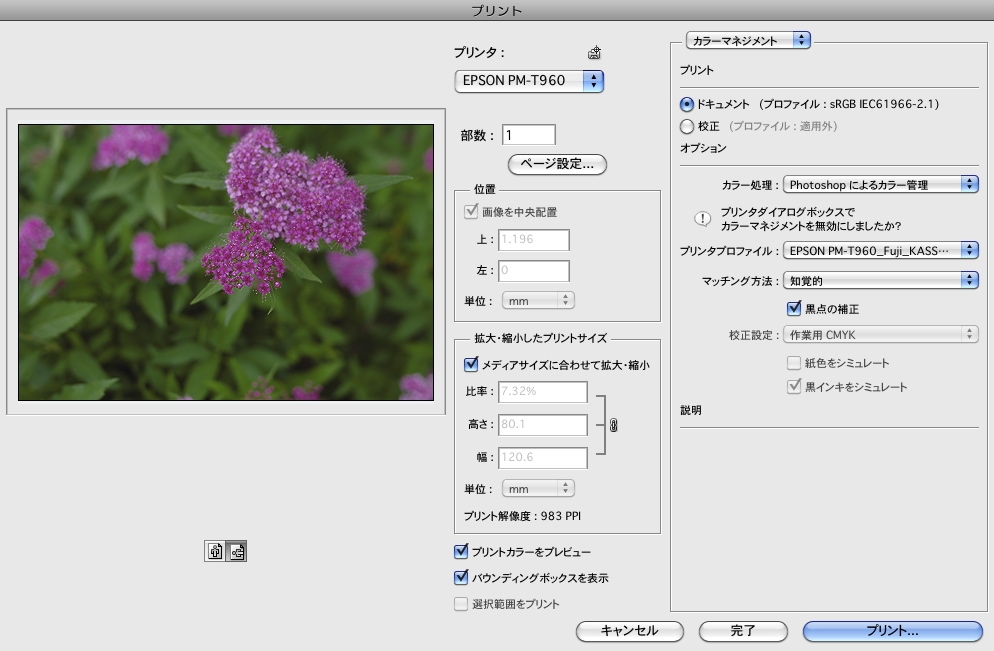Screen dimensions: 994x651
Task: Open the EPSON PM-T960 printer dropdown
Action: tap(529, 81)
